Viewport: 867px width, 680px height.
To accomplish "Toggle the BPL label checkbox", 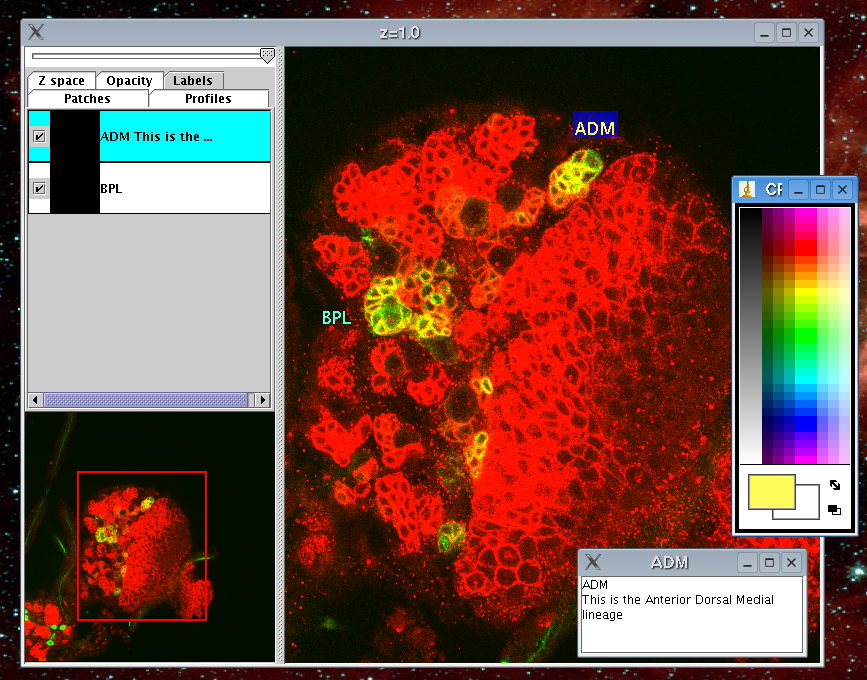I will click(39, 188).
